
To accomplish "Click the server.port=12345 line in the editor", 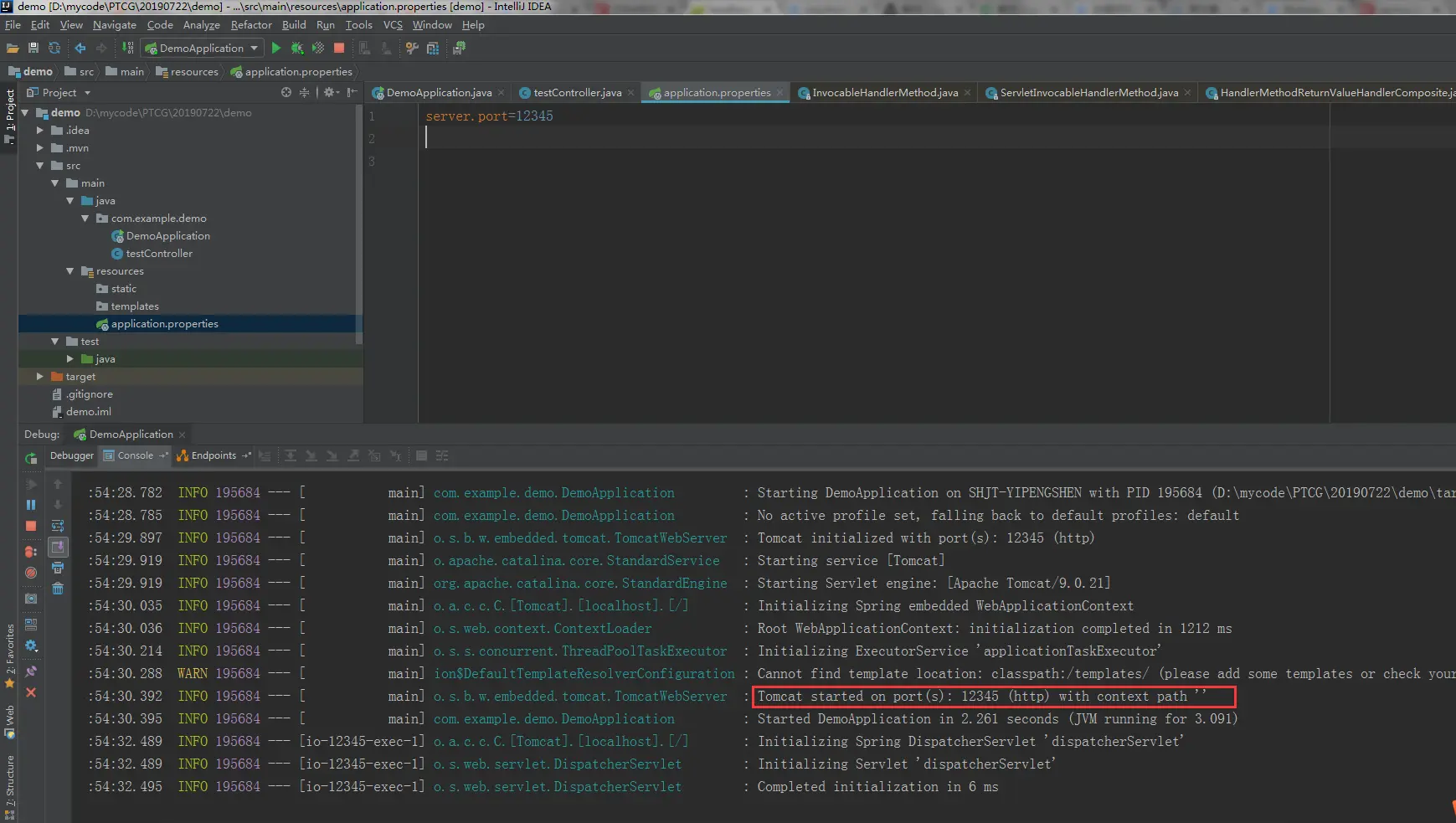I will (489, 116).
